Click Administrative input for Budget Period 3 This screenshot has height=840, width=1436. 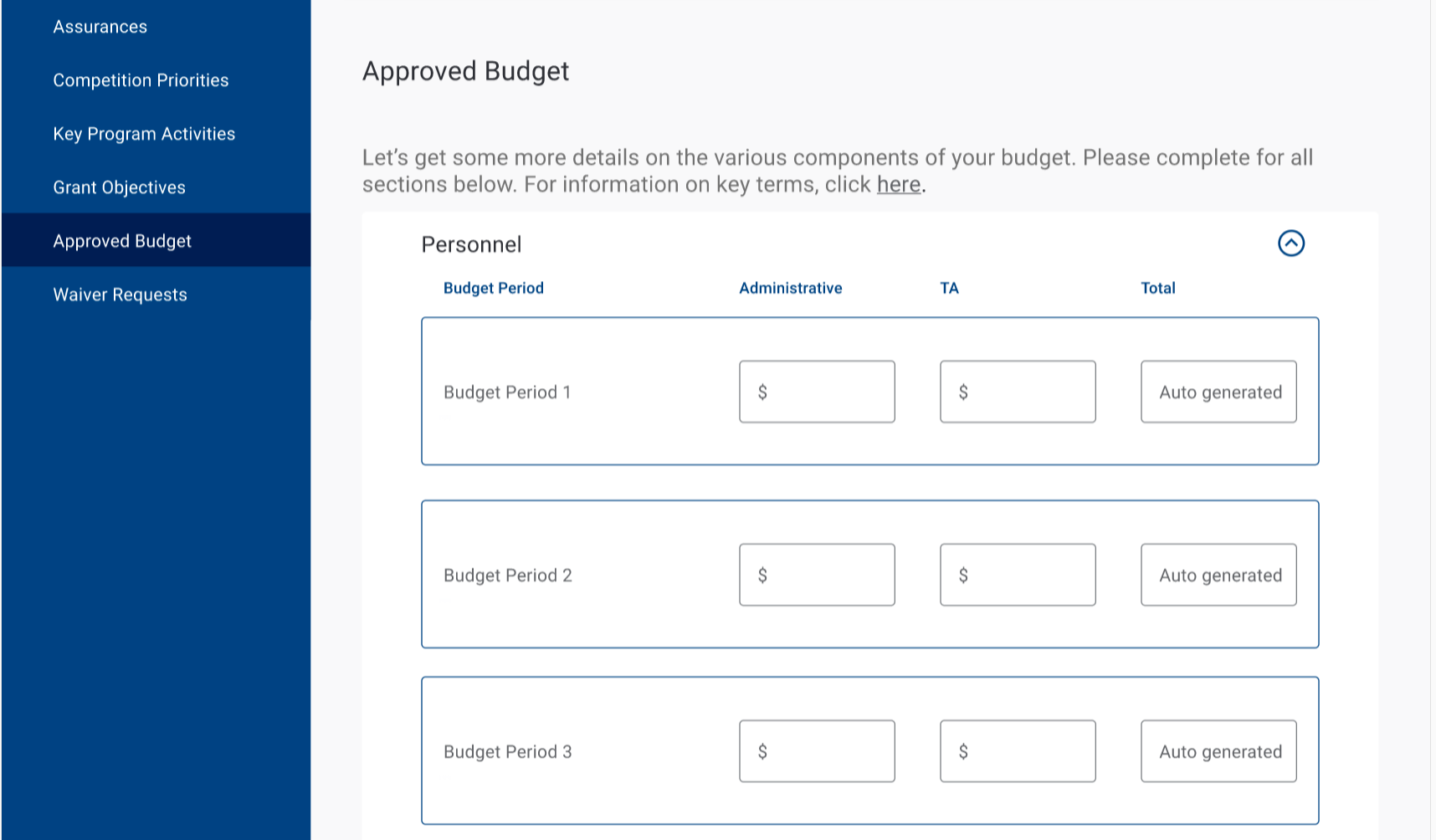[817, 751]
